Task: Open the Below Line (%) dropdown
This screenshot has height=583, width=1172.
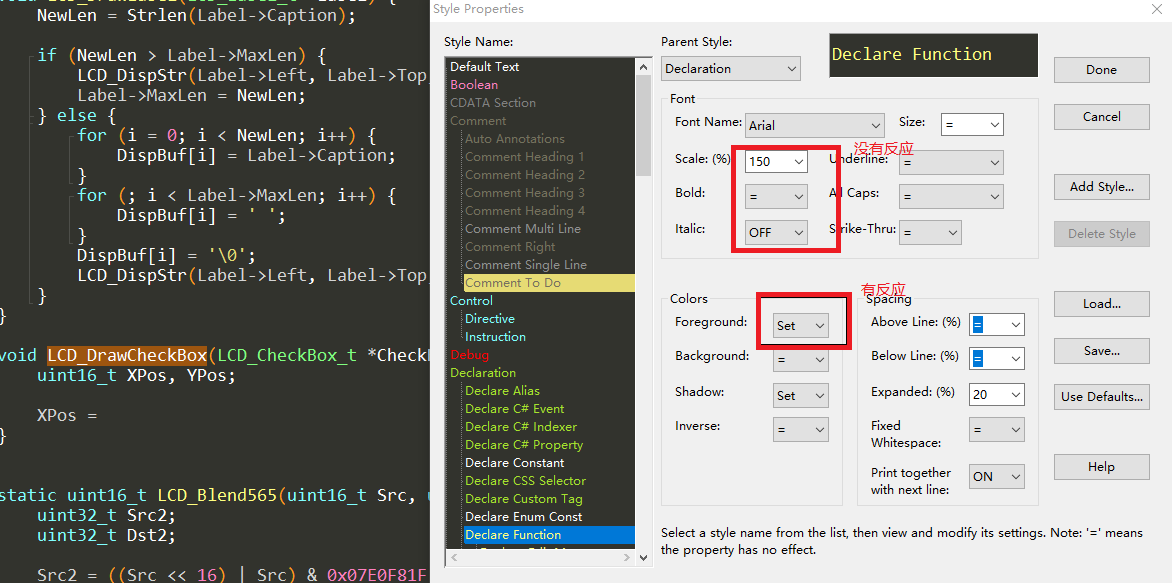Action: click(x=996, y=359)
